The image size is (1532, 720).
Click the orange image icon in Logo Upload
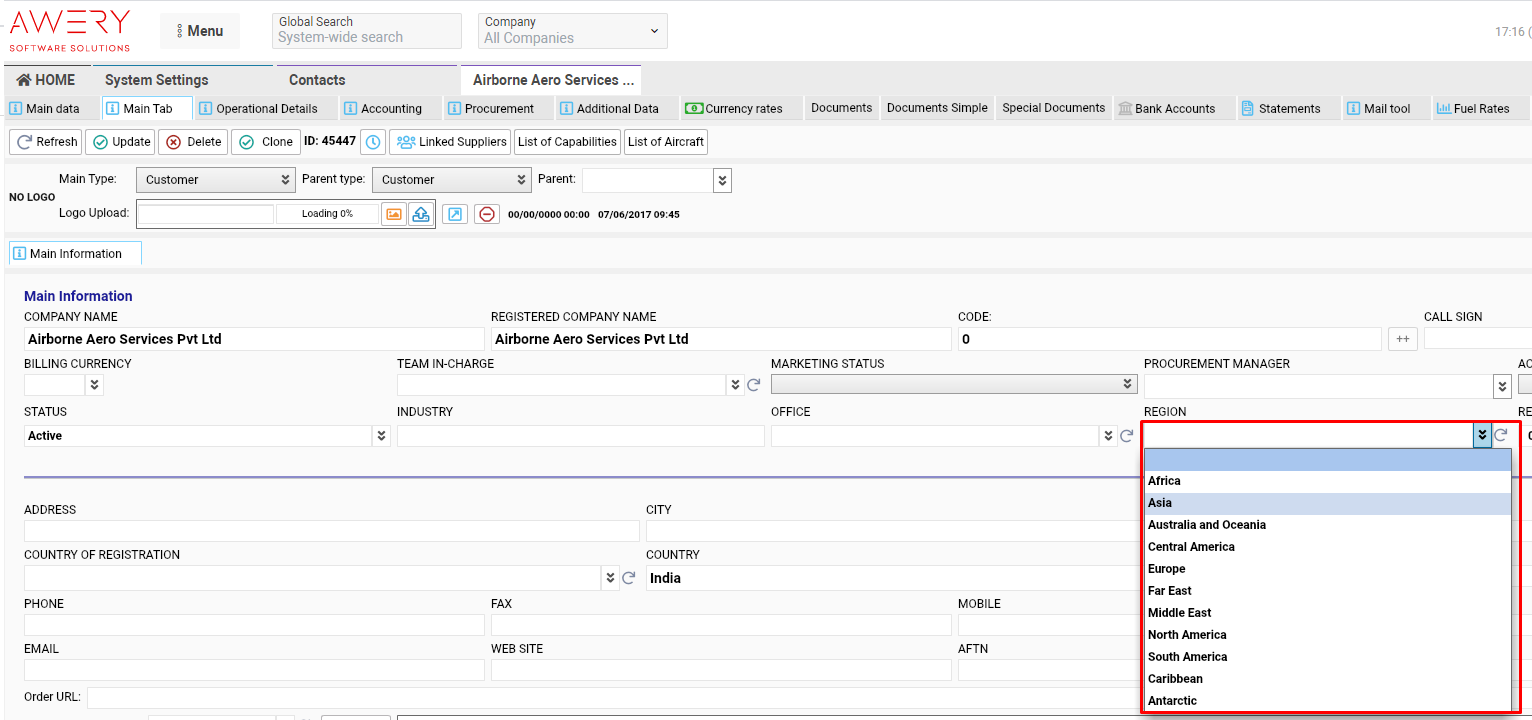[x=394, y=214]
